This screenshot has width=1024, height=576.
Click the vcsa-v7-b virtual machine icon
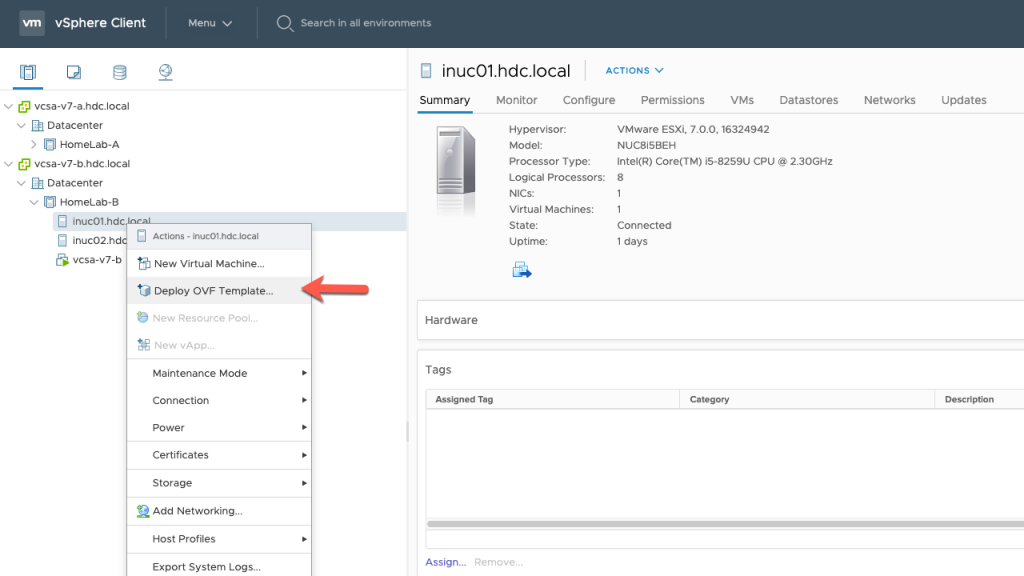(x=62, y=260)
